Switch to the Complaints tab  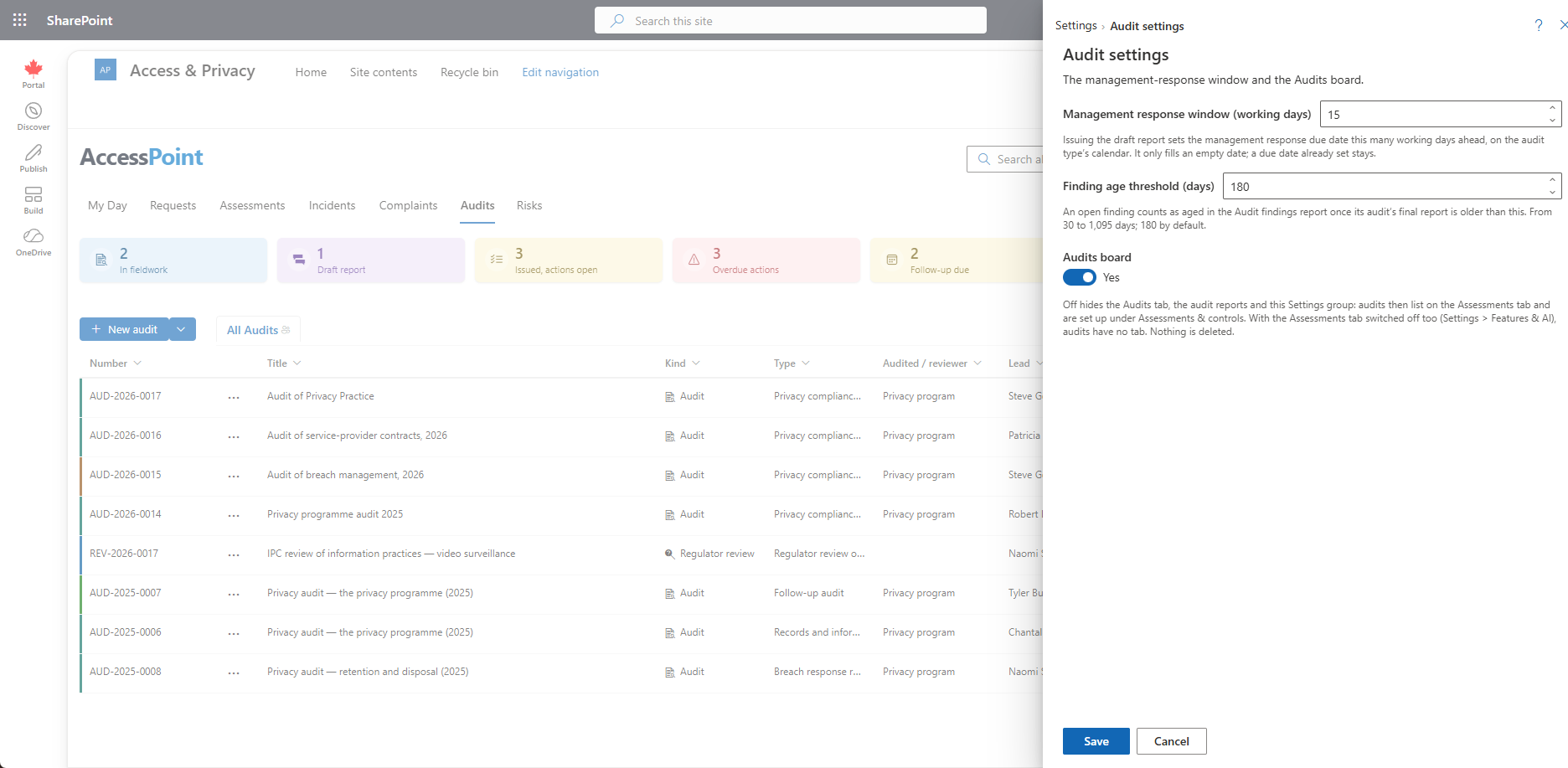[408, 205]
